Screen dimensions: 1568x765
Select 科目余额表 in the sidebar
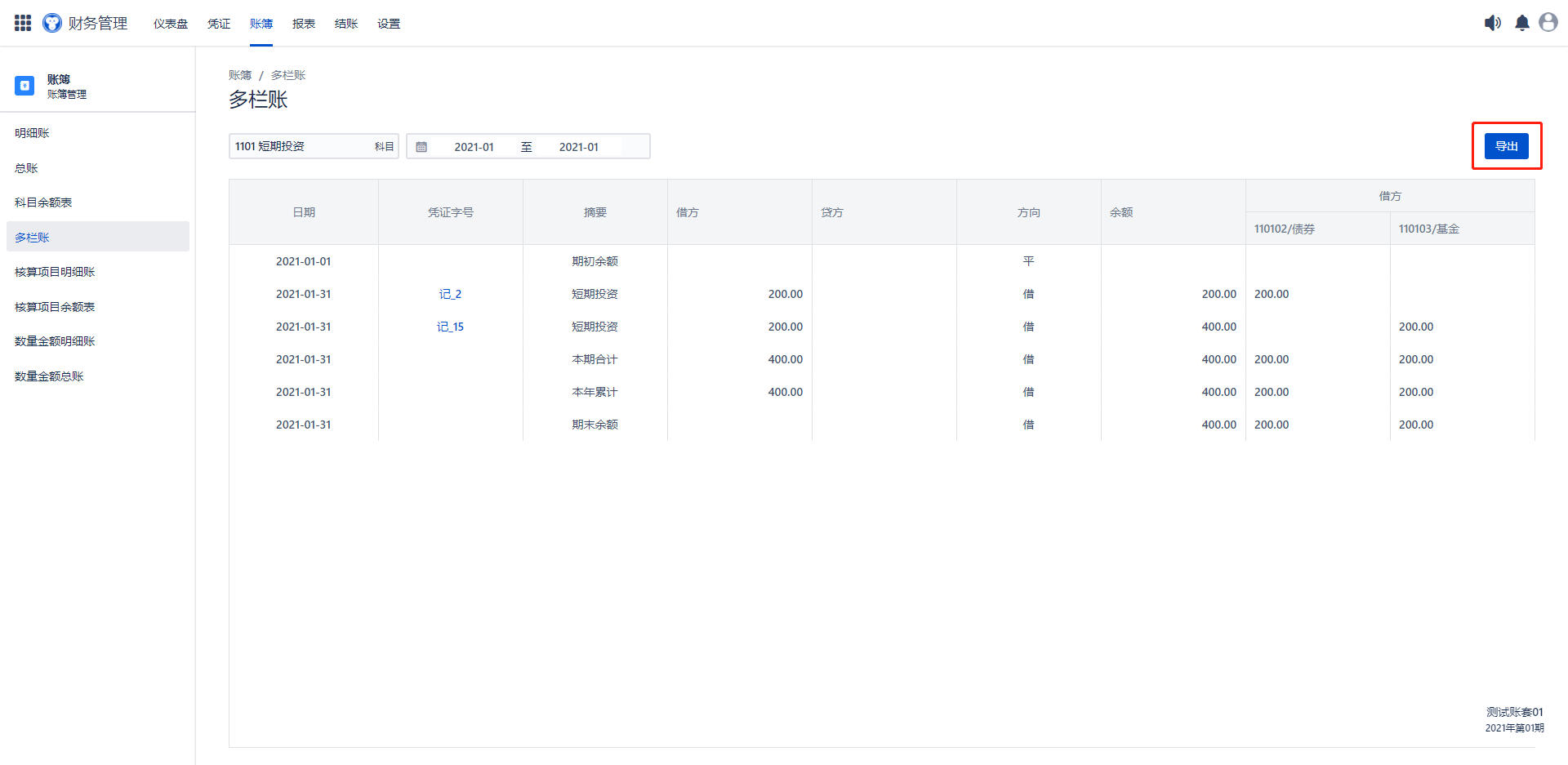43,202
